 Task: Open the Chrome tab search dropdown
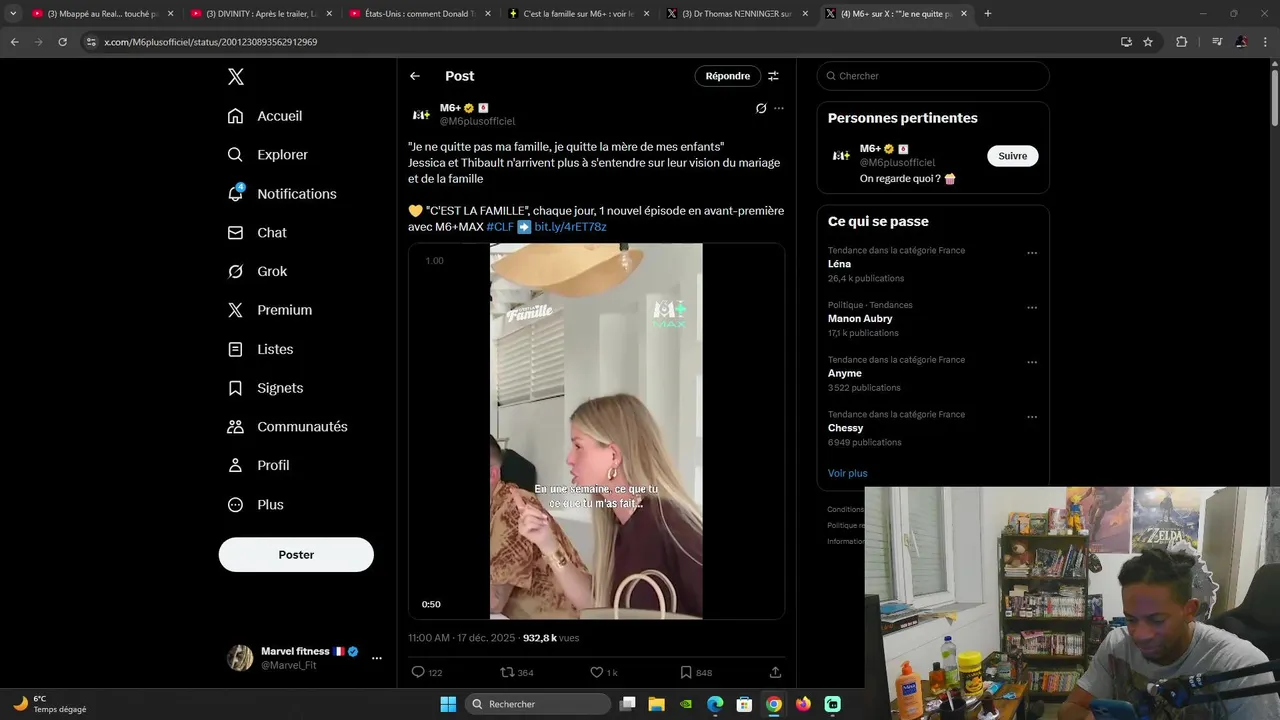13,14
